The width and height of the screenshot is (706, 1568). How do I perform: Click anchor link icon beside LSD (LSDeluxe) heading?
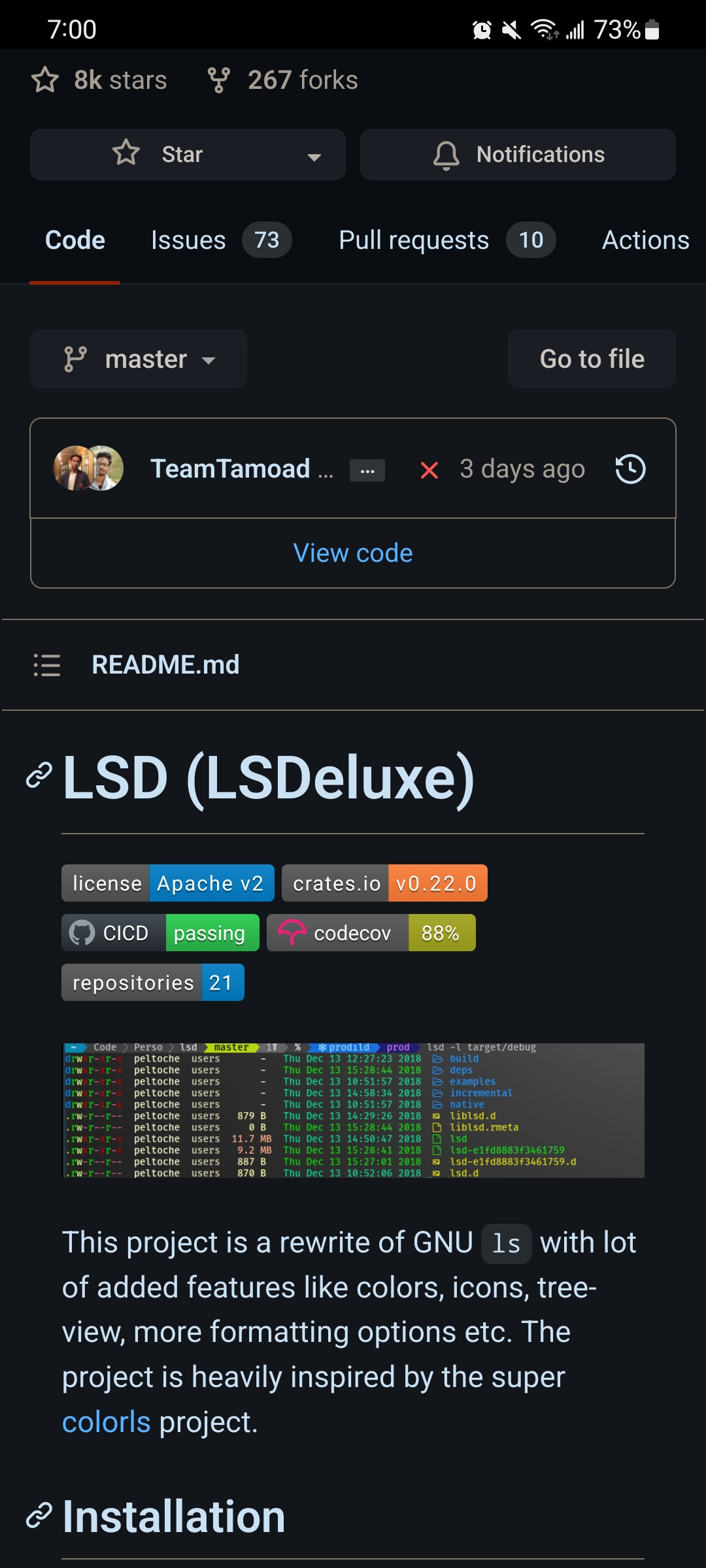pyautogui.click(x=39, y=776)
